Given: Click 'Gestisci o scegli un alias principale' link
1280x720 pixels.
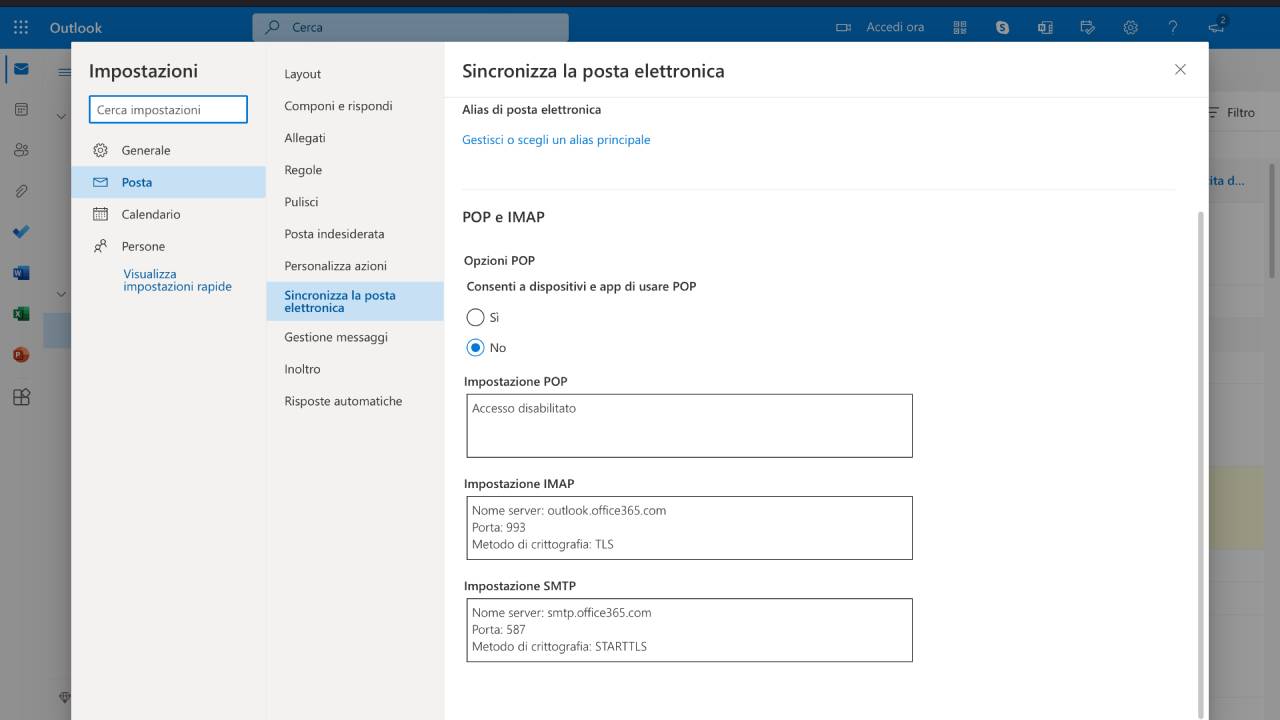Looking at the screenshot, I should [x=556, y=139].
